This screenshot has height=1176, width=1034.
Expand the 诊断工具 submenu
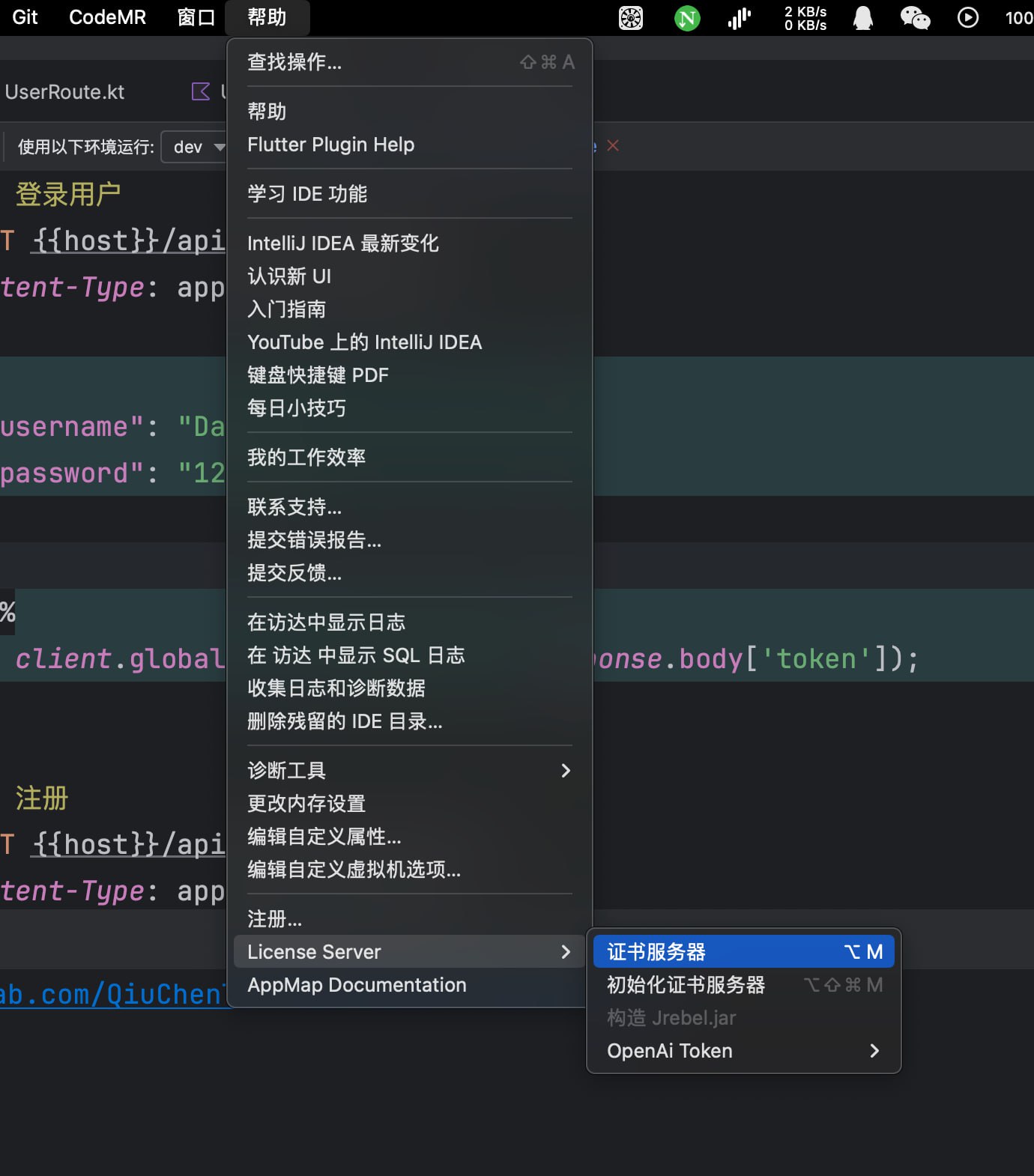(x=410, y=771)
